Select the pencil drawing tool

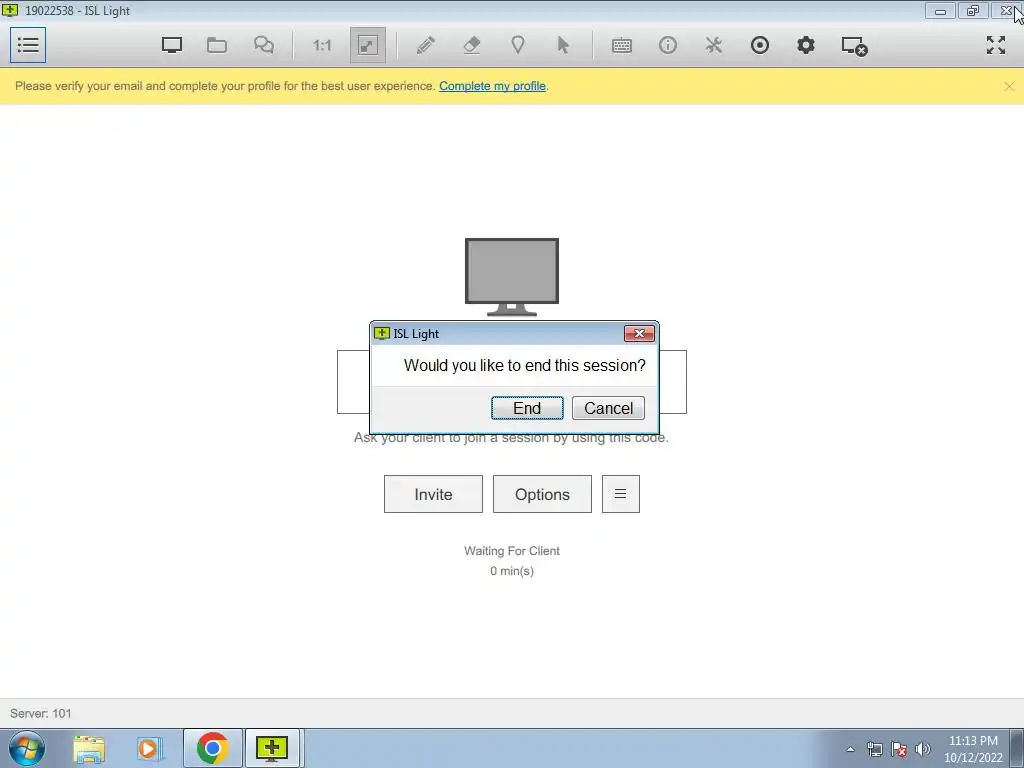426,45
